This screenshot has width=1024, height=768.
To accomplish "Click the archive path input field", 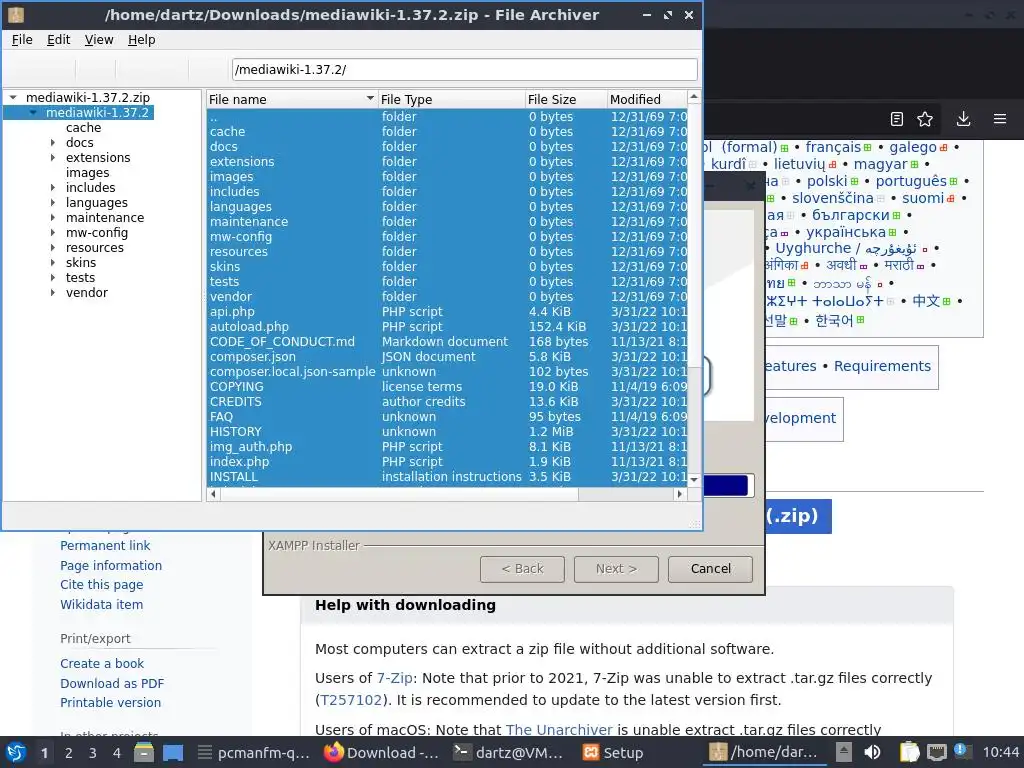I will 464,69.
